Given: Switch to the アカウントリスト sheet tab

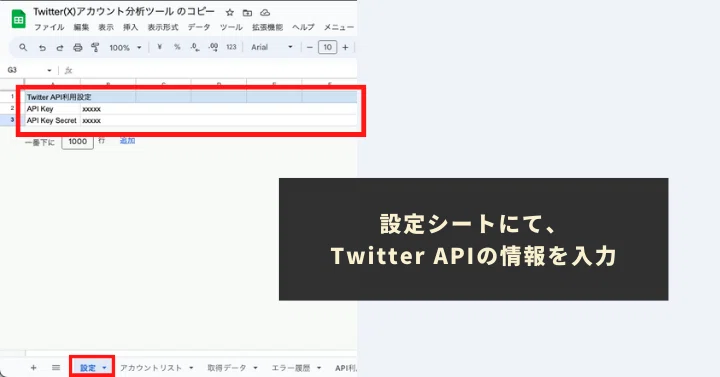Looking at the screenshot, I should (151, 368).
